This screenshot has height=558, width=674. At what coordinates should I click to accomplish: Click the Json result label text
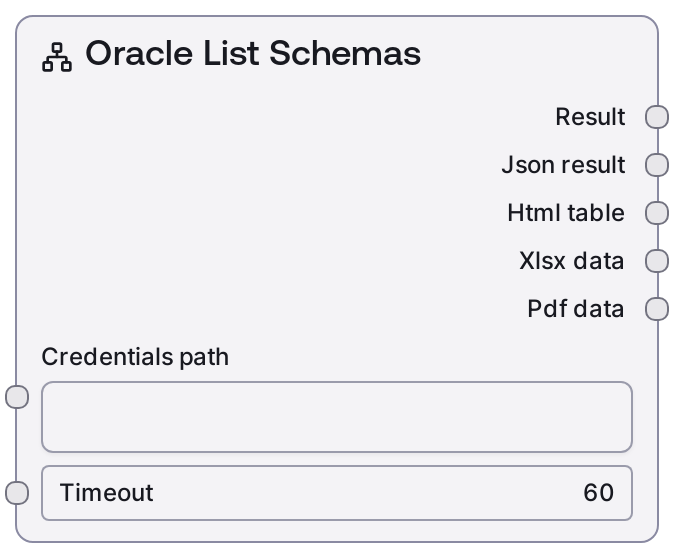pyautogui.click(x=563, y=165)
